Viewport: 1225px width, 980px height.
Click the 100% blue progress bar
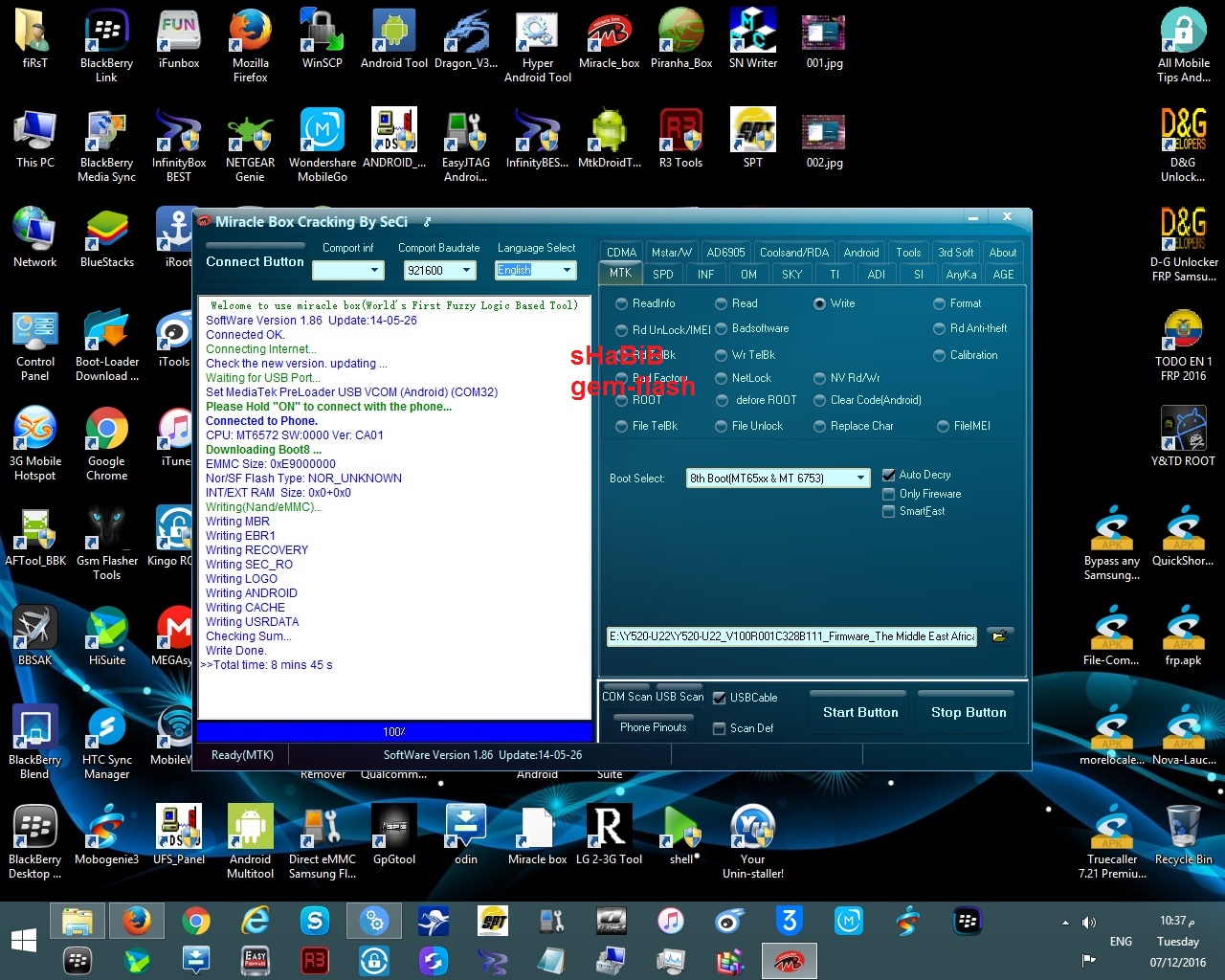(x=394, y=731)
